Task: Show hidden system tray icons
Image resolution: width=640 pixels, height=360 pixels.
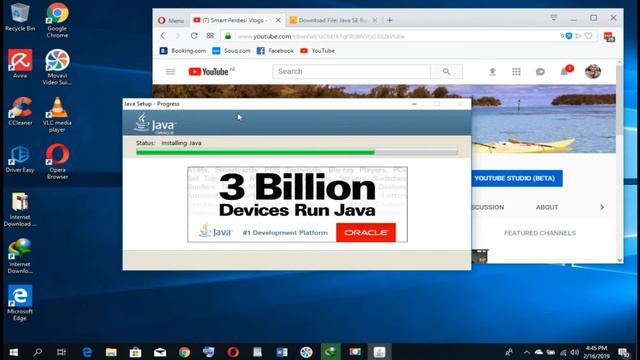Action: 527,352
